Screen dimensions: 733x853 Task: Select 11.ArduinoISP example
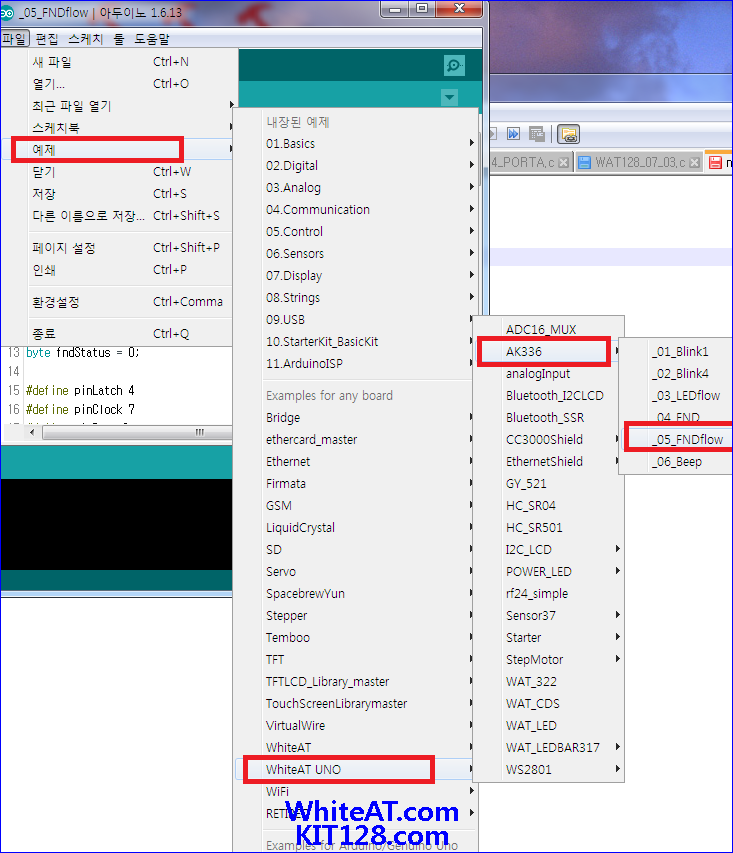point(356,363)
